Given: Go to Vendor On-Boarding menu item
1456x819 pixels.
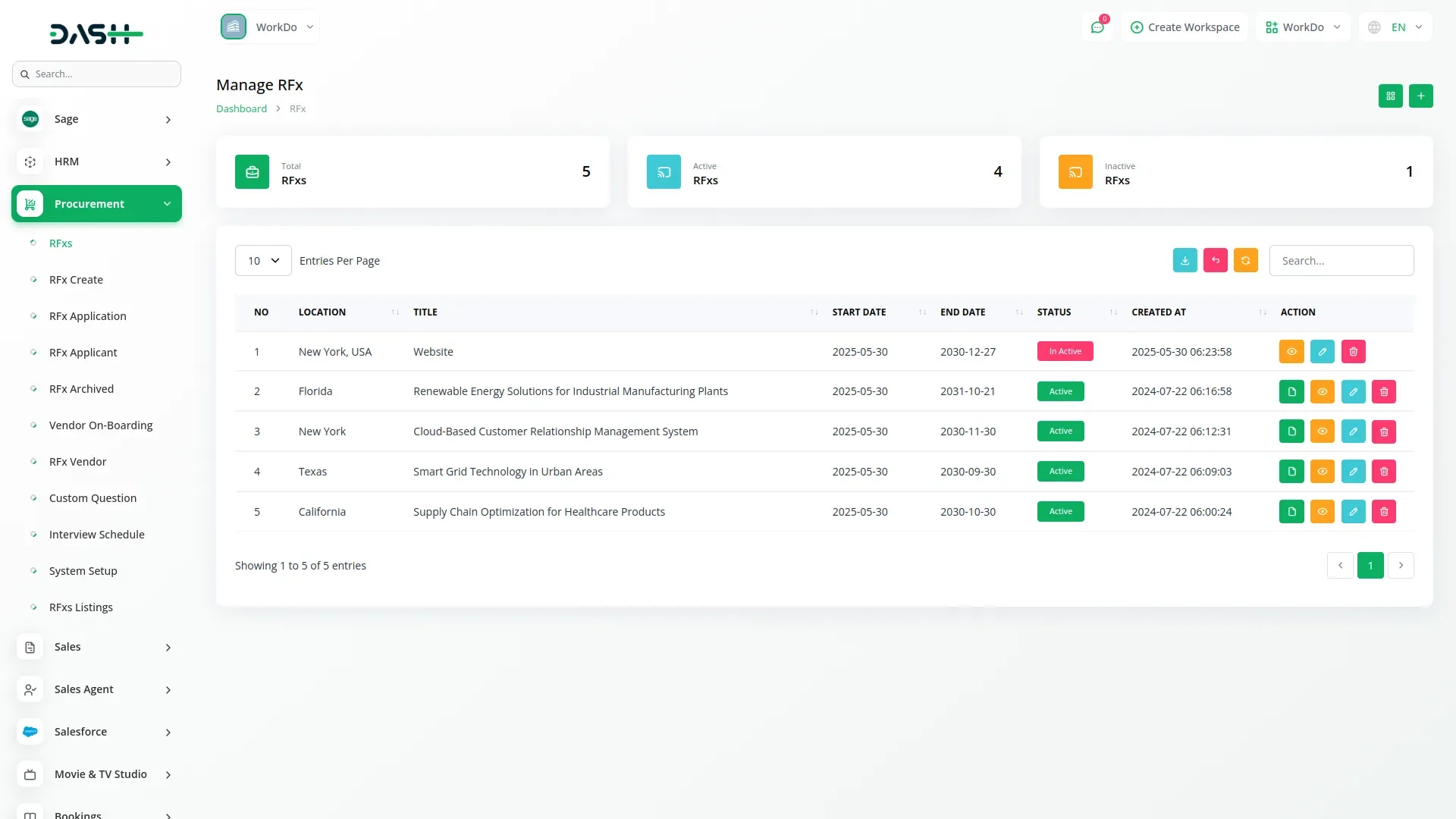Looking at the screenshot, I should tap(101, 425).
